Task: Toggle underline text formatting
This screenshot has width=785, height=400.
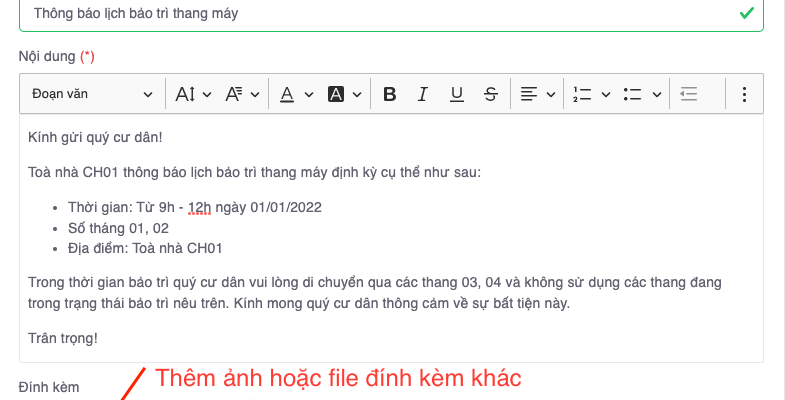Action: [x=457, y=94]
